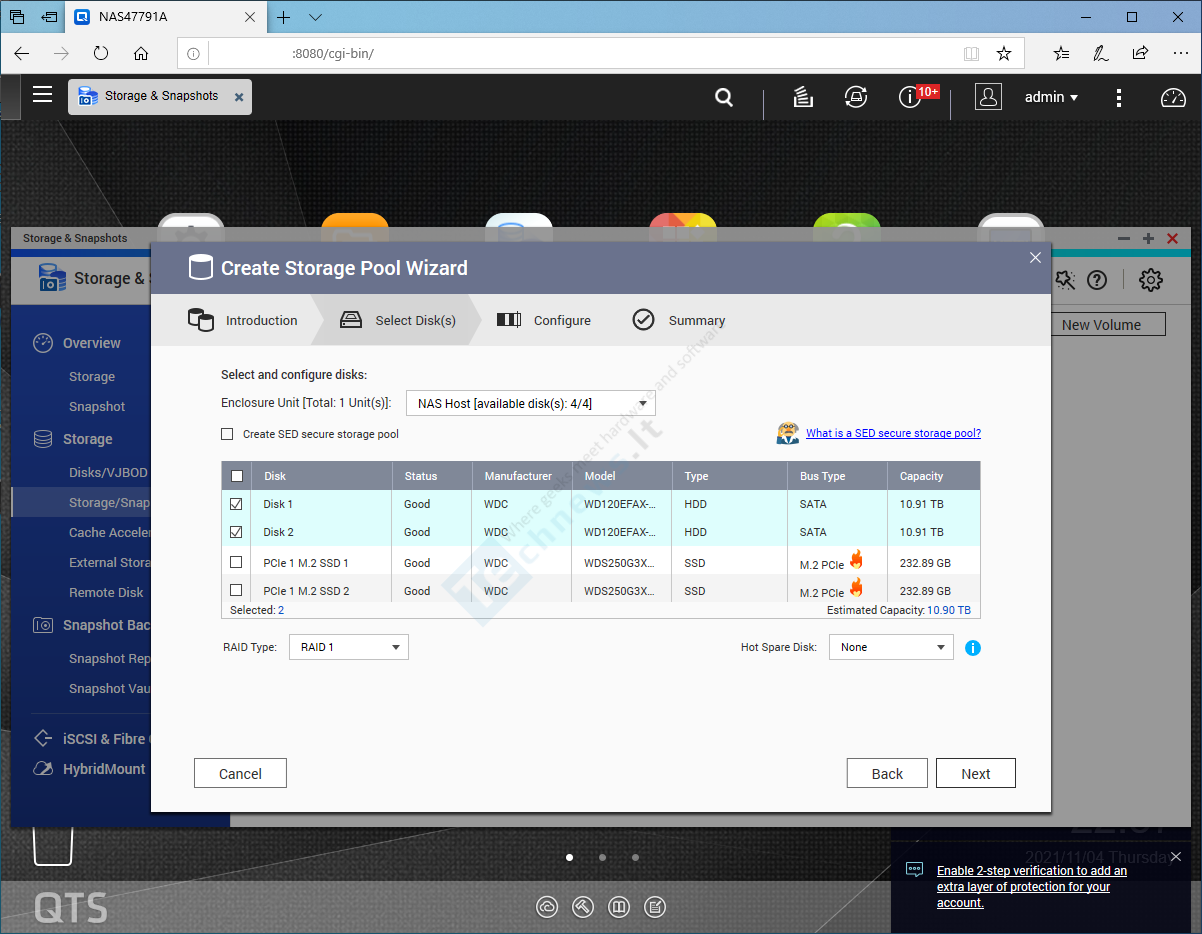Toggle the select-all disks header checkbox
This screenshot has height=934, width=1202.
pyautogui.click(x=237, y=476)
